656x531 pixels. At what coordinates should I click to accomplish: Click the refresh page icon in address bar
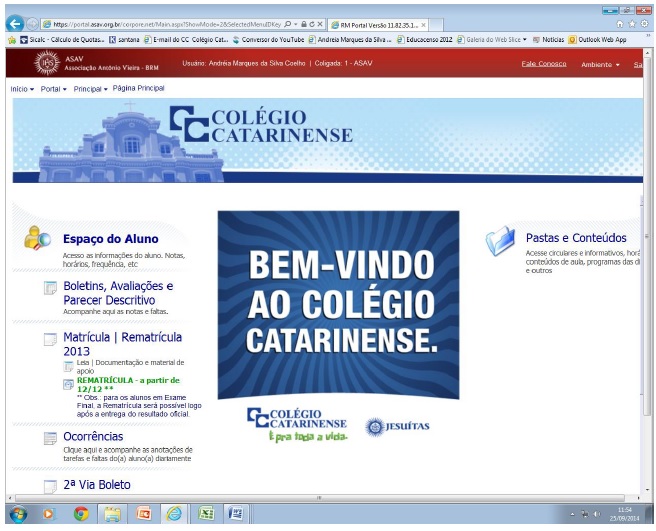(x=312, y=24)
